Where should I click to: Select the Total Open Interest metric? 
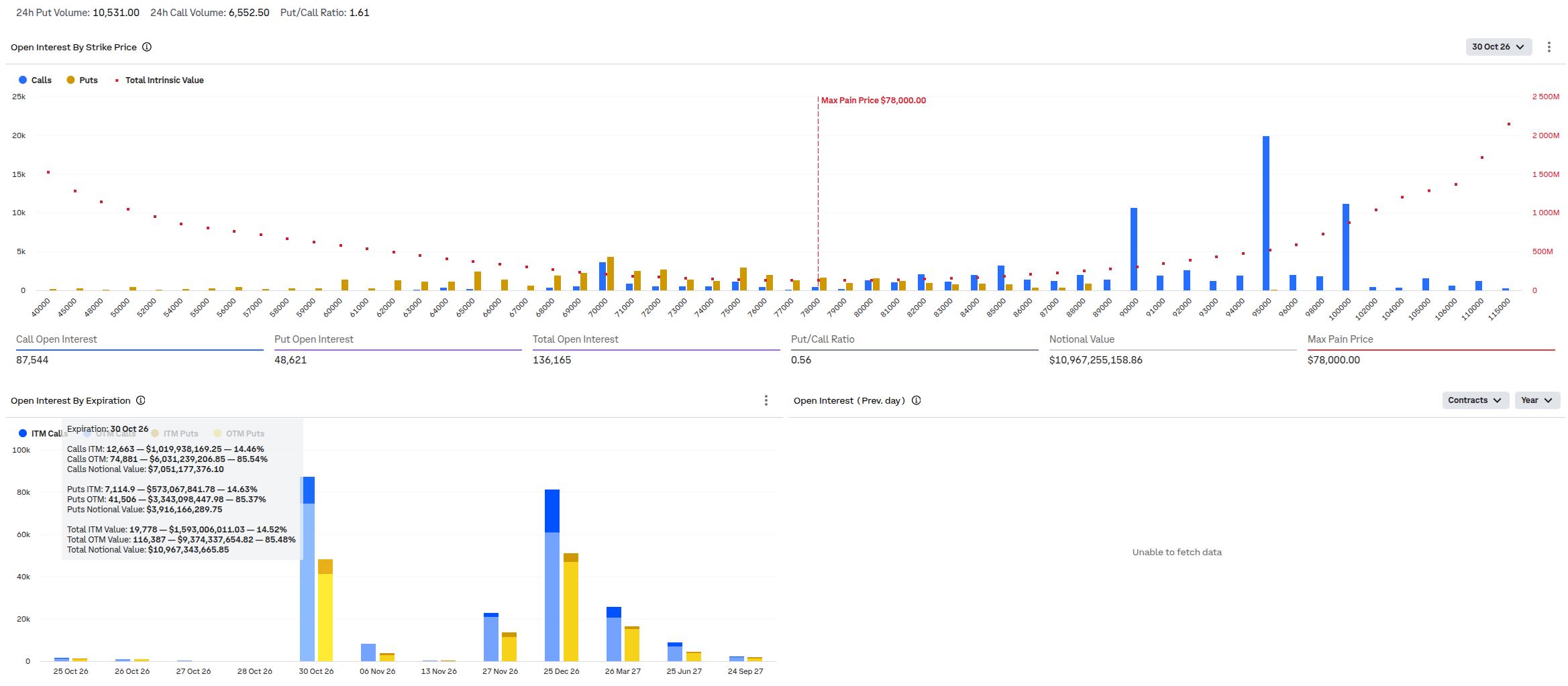[x=656, y=349]
